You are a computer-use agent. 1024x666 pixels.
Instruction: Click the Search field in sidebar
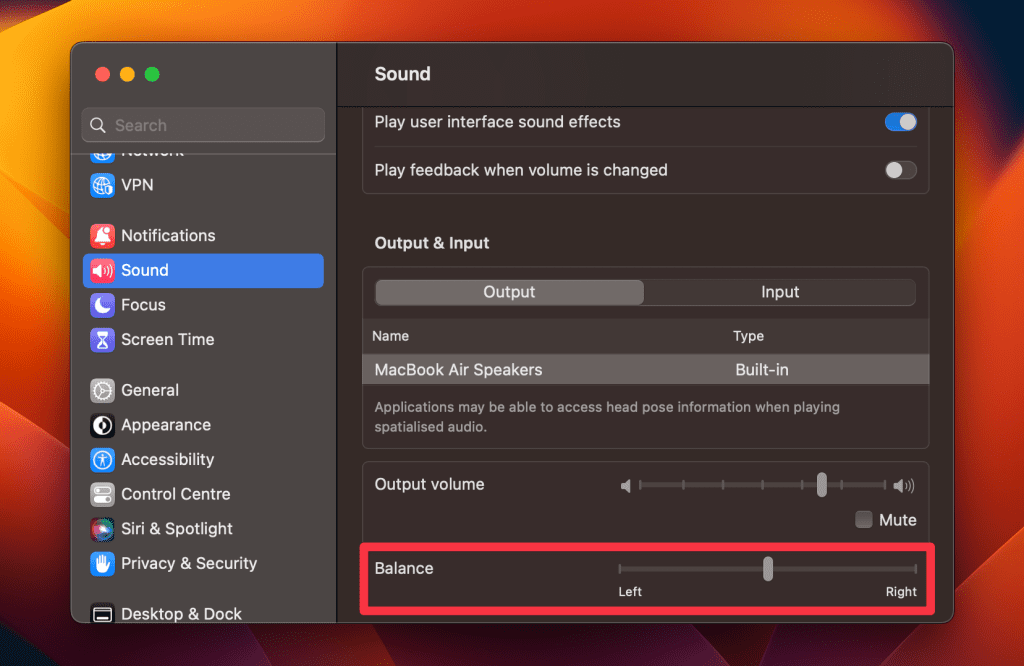(x=203, y=125)
